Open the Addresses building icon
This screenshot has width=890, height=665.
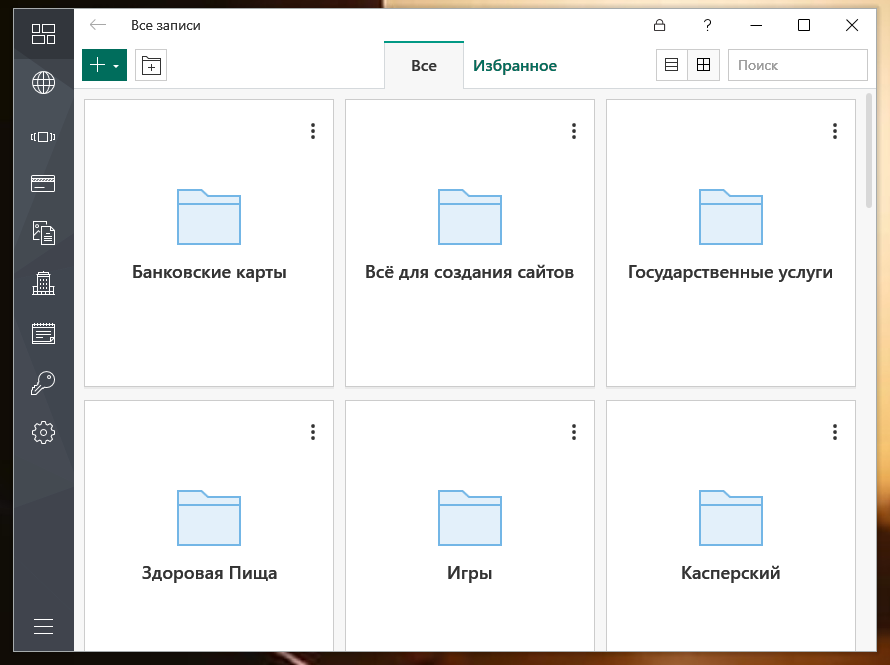[43, 283]
